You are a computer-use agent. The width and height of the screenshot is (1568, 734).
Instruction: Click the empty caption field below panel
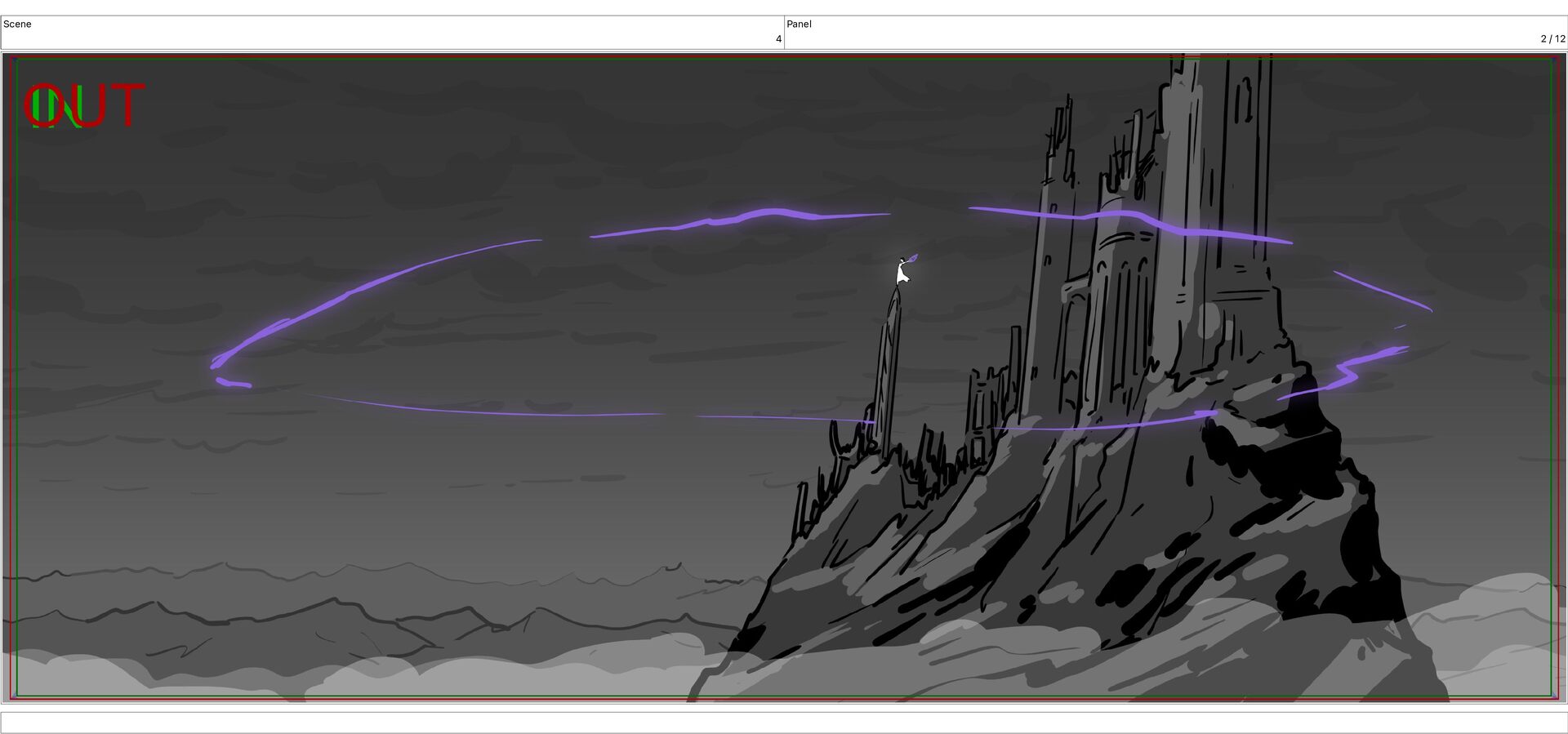click(784, 723)
